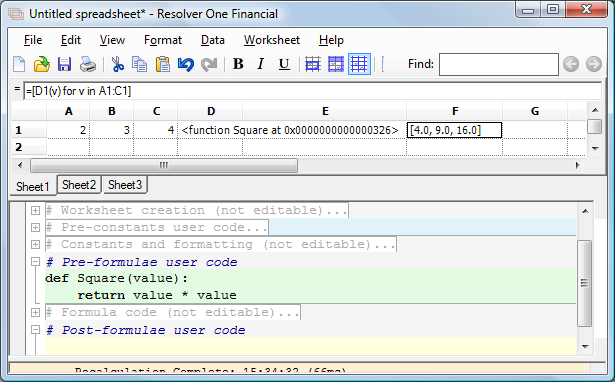This screenshot has height=382, width=615.
Task: Undo the last action
Action: pyautogui.click(x=186, y=64)
